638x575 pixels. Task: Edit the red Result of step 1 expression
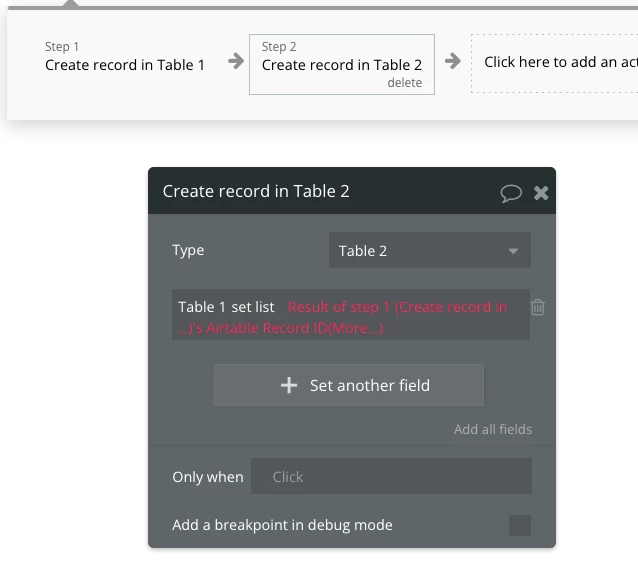[342, 317]
